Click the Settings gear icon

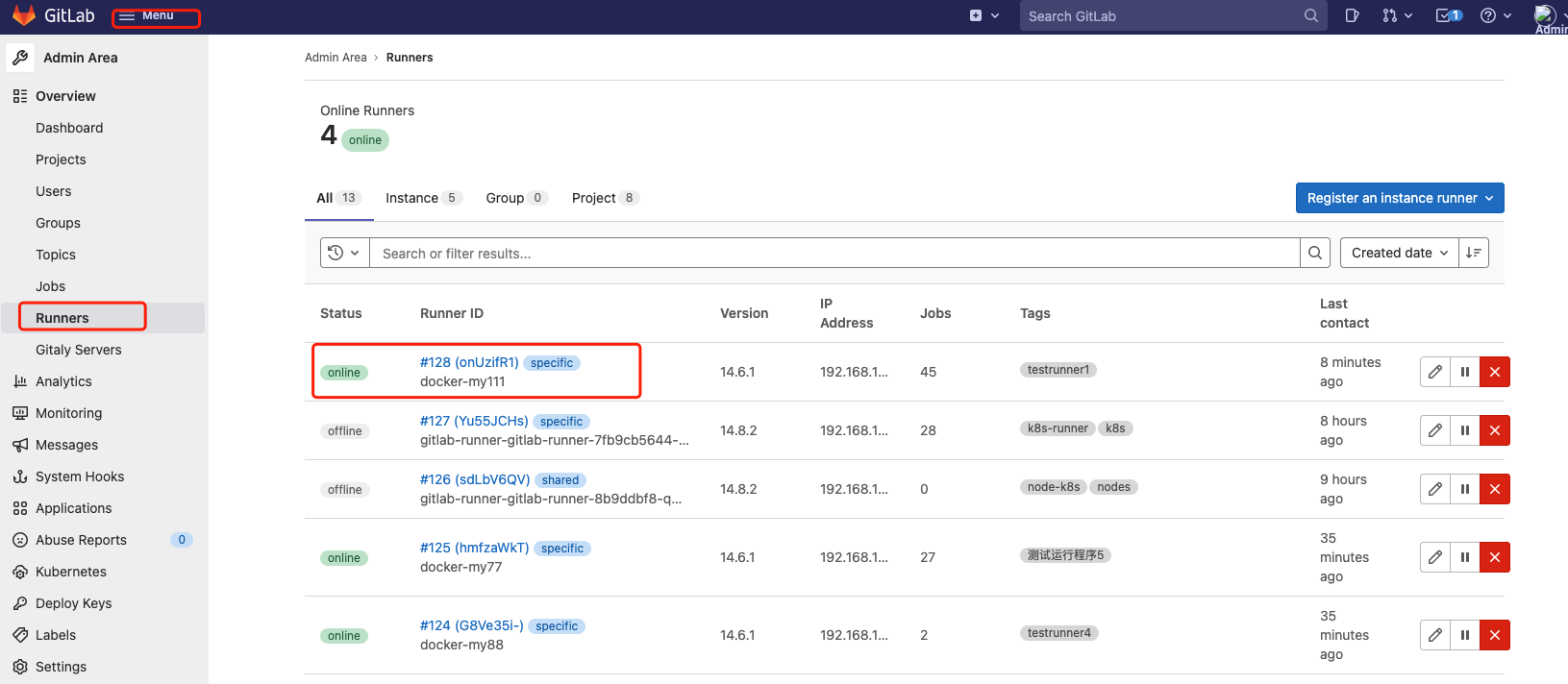[20, 667]
